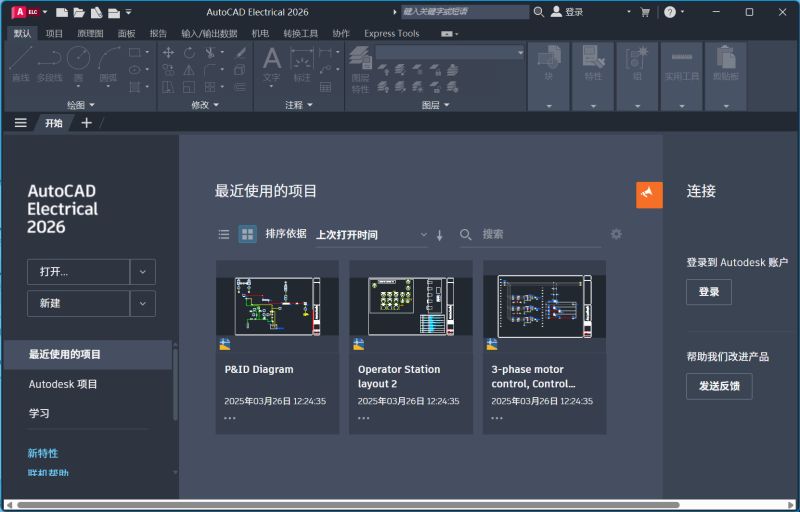
Task: Open the dropdown arrow beside the help icon
Action: [x=683, y=12]
